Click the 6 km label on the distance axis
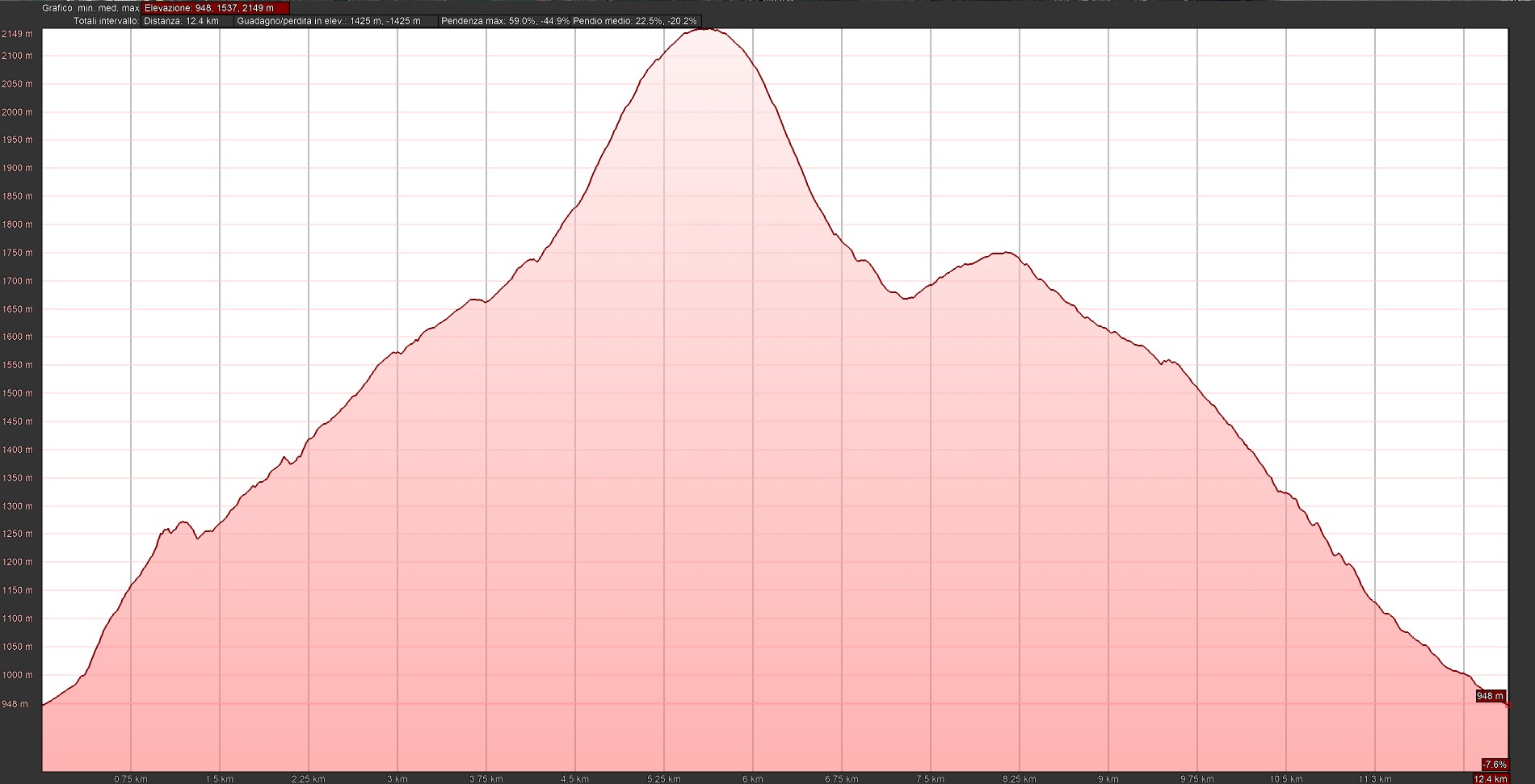Viewport: 1535px width, 784px height. tap(752, 779)
